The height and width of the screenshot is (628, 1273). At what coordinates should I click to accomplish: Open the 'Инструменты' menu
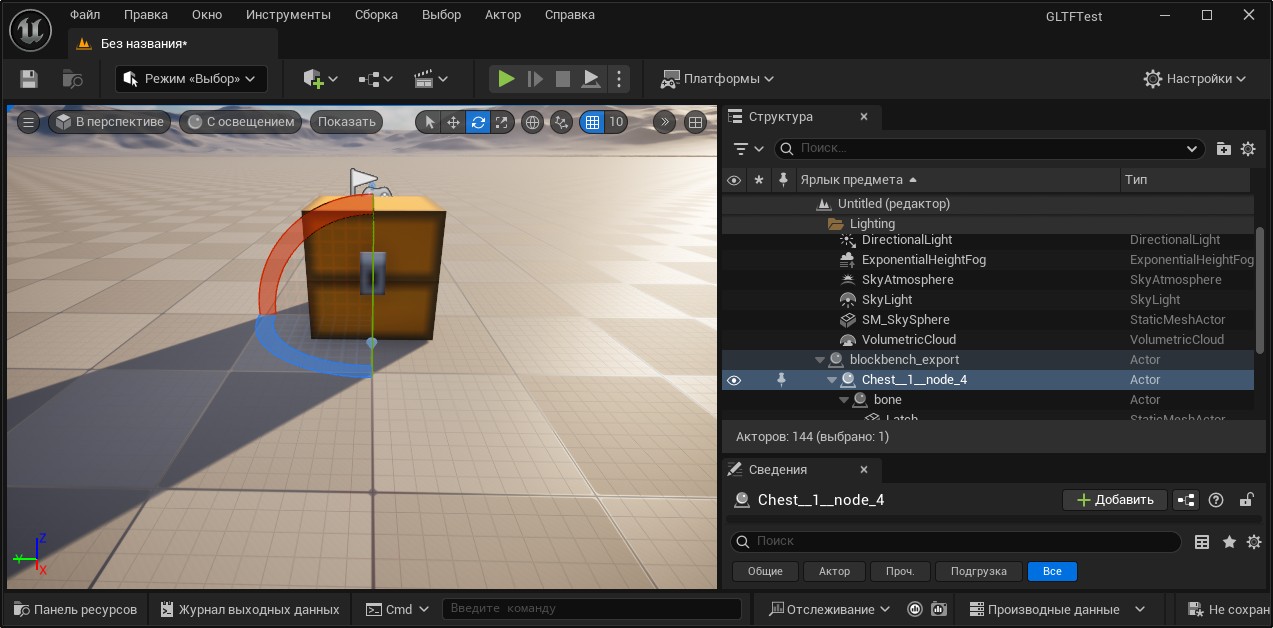(288, 15)
